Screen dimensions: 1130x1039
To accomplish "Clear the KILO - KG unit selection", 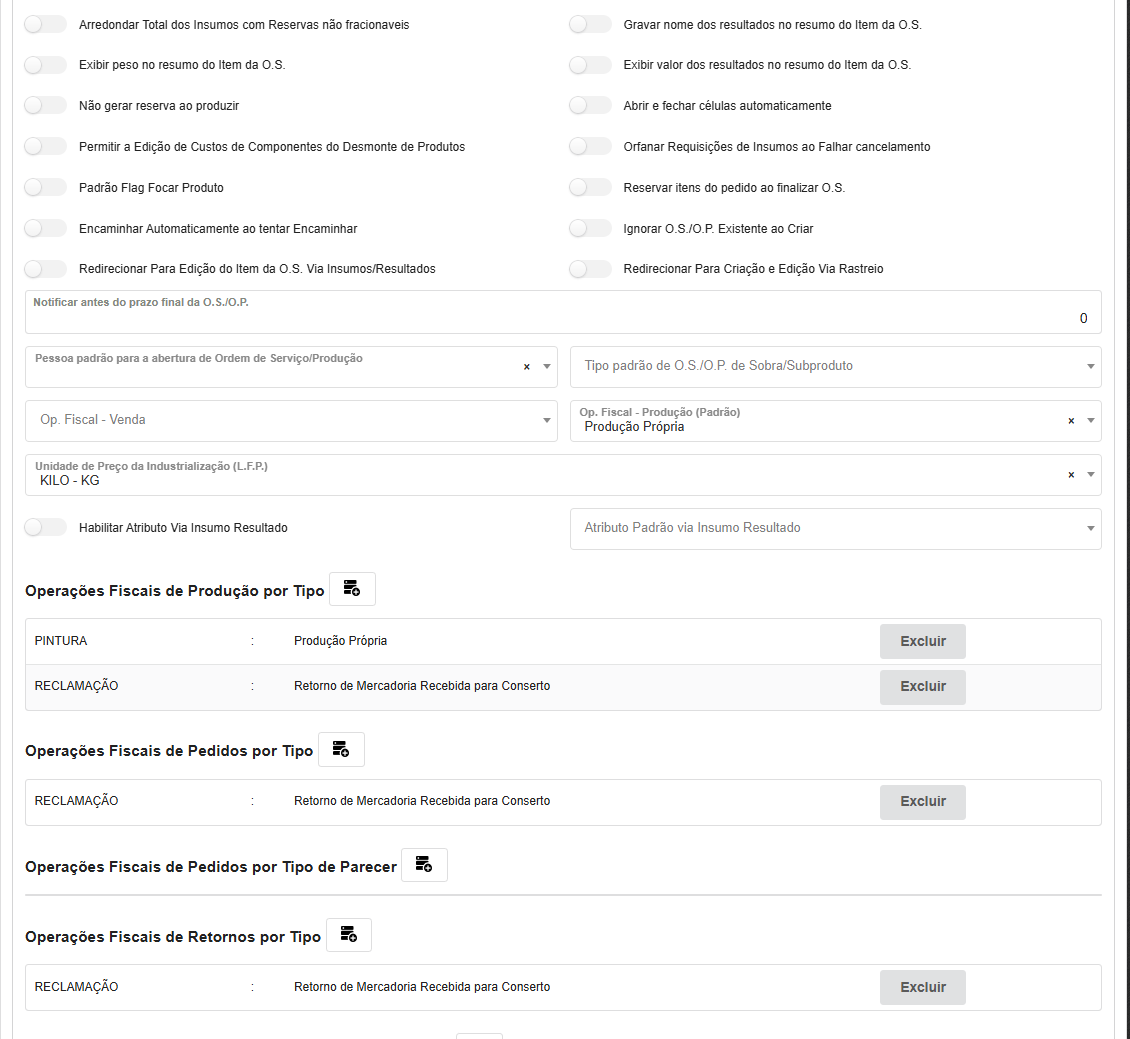I will click(1071, 475).
